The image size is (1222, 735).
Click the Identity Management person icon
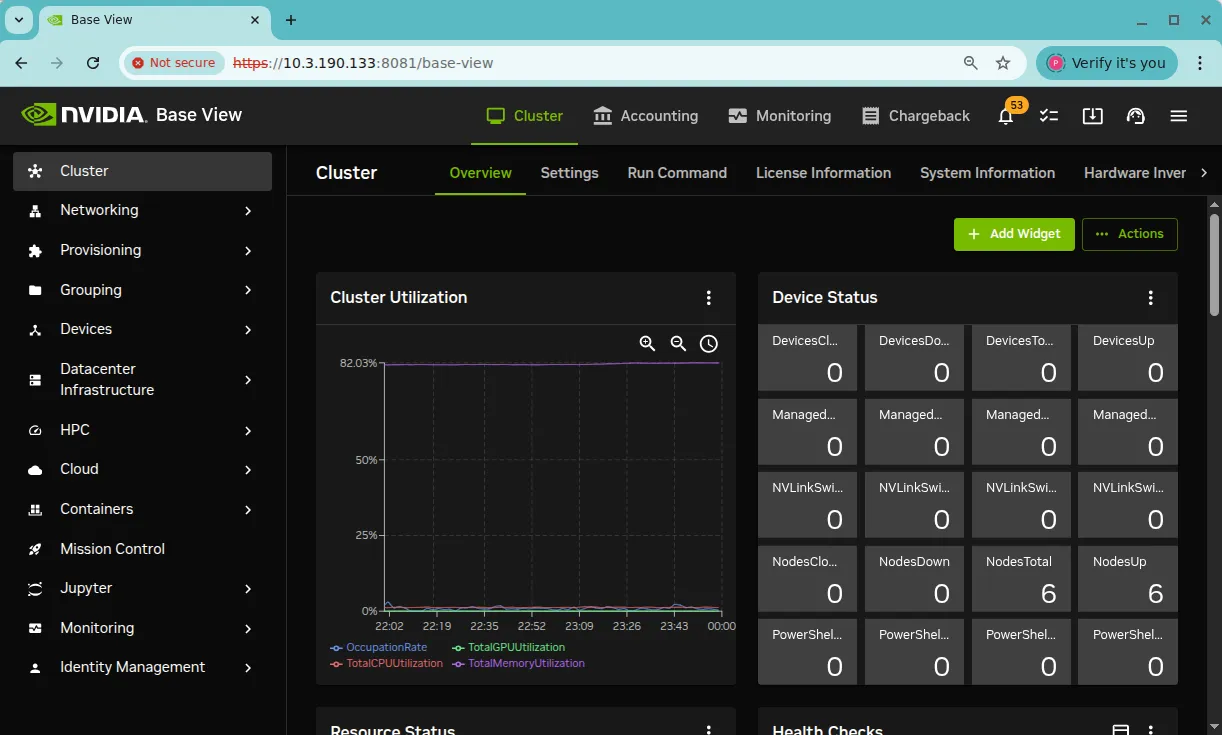[x=36, y=668]
